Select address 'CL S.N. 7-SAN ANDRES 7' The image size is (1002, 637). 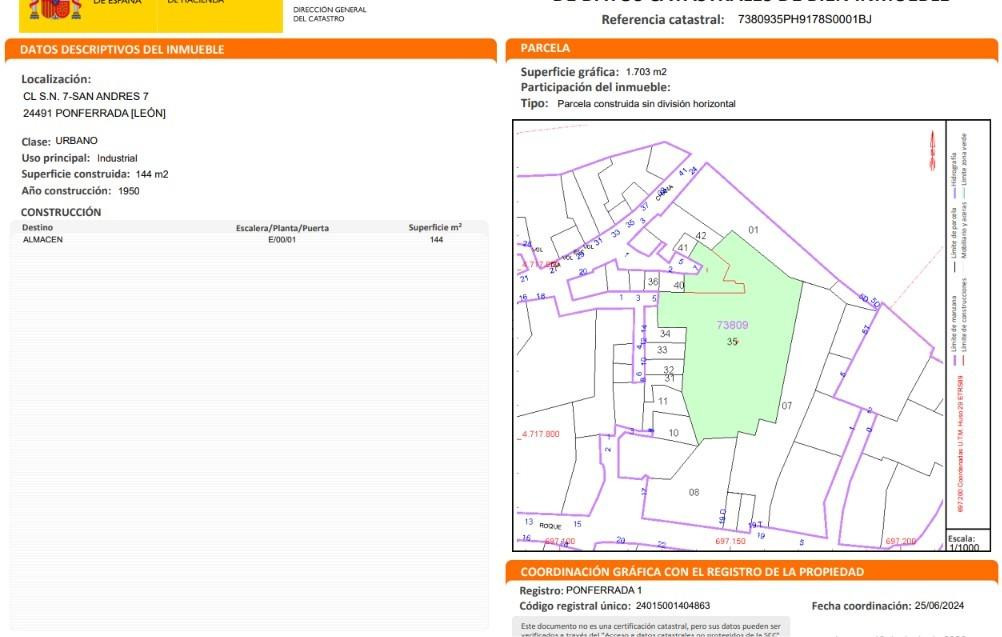[86, 96]
